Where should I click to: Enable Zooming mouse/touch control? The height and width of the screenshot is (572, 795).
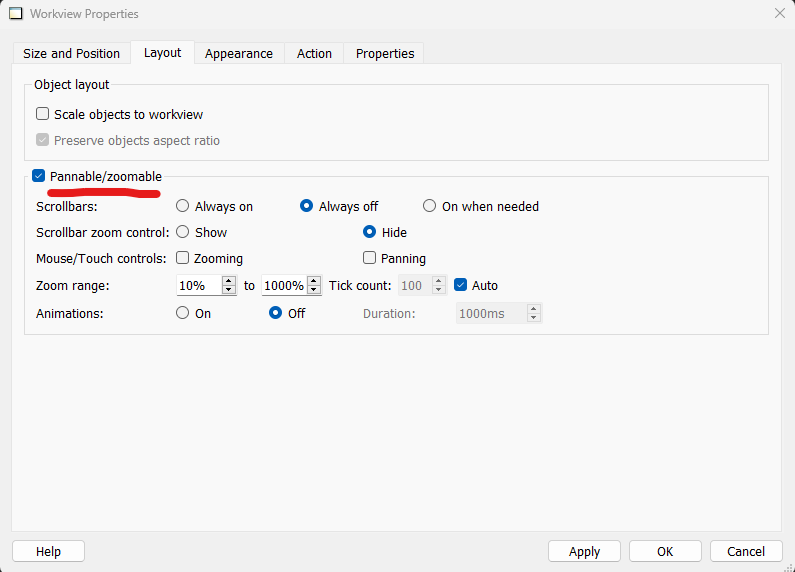pos(182,258)
